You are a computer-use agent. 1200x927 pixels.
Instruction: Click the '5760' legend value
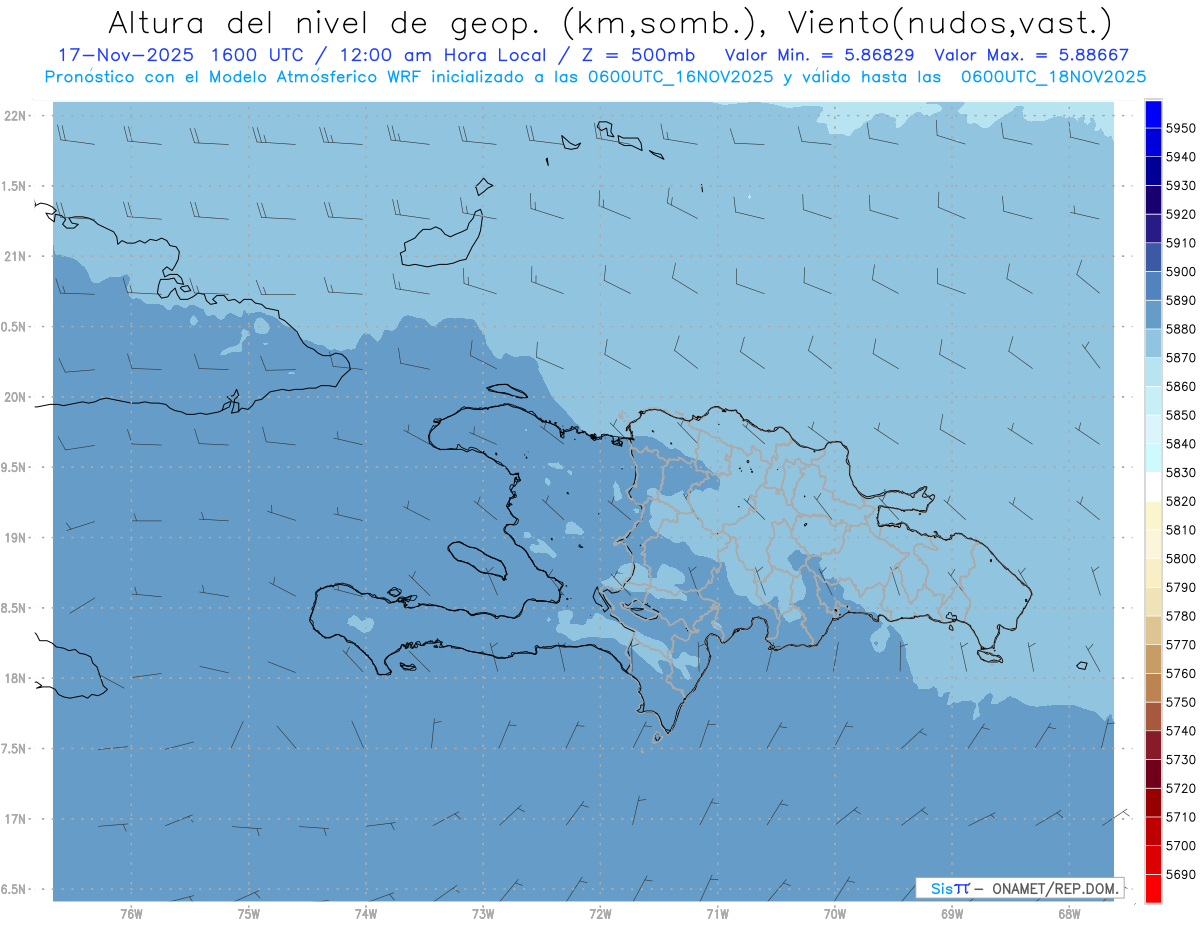coord(1181,674)
